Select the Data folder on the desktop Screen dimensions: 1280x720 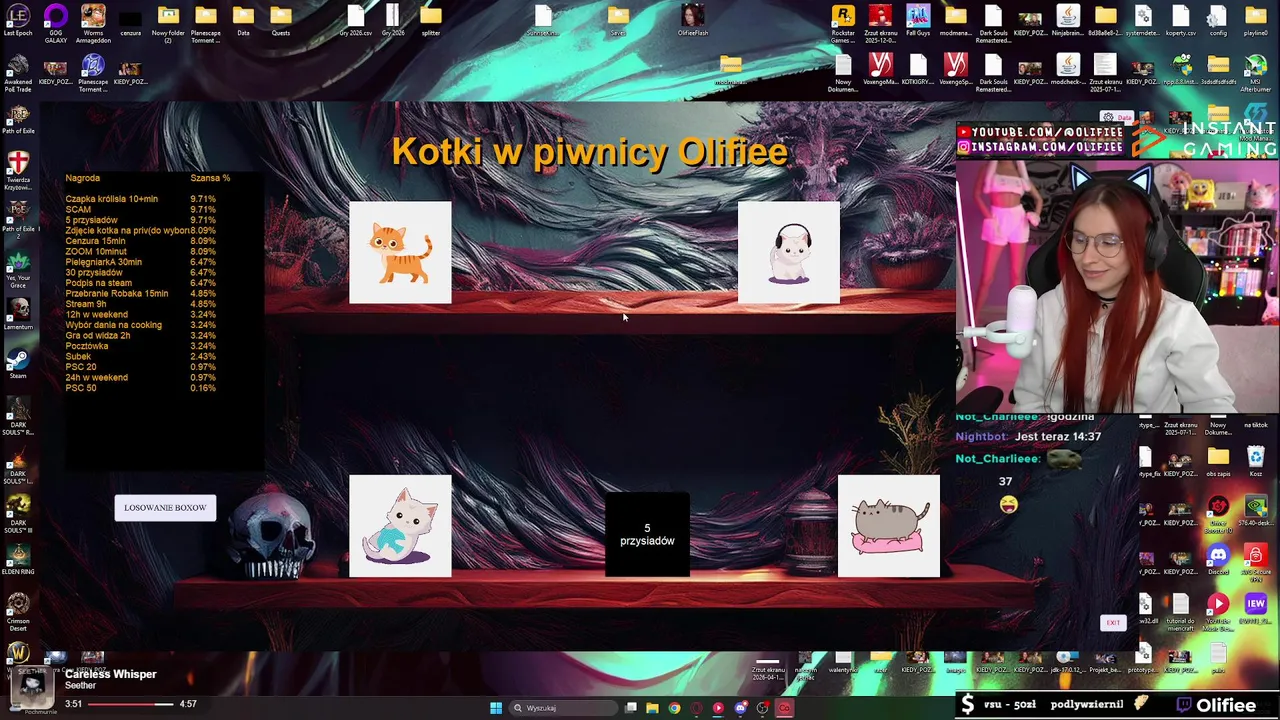point(243,20)
